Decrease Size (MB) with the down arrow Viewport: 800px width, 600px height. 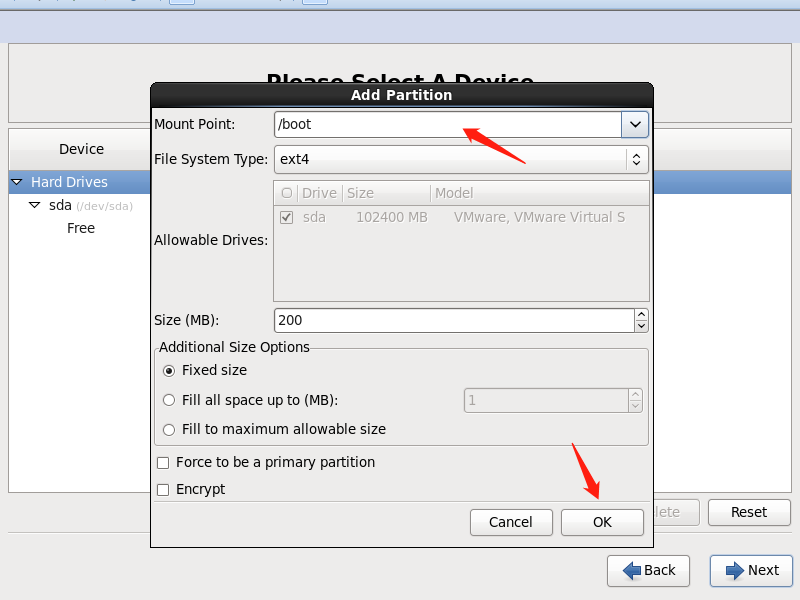[641, 327]
